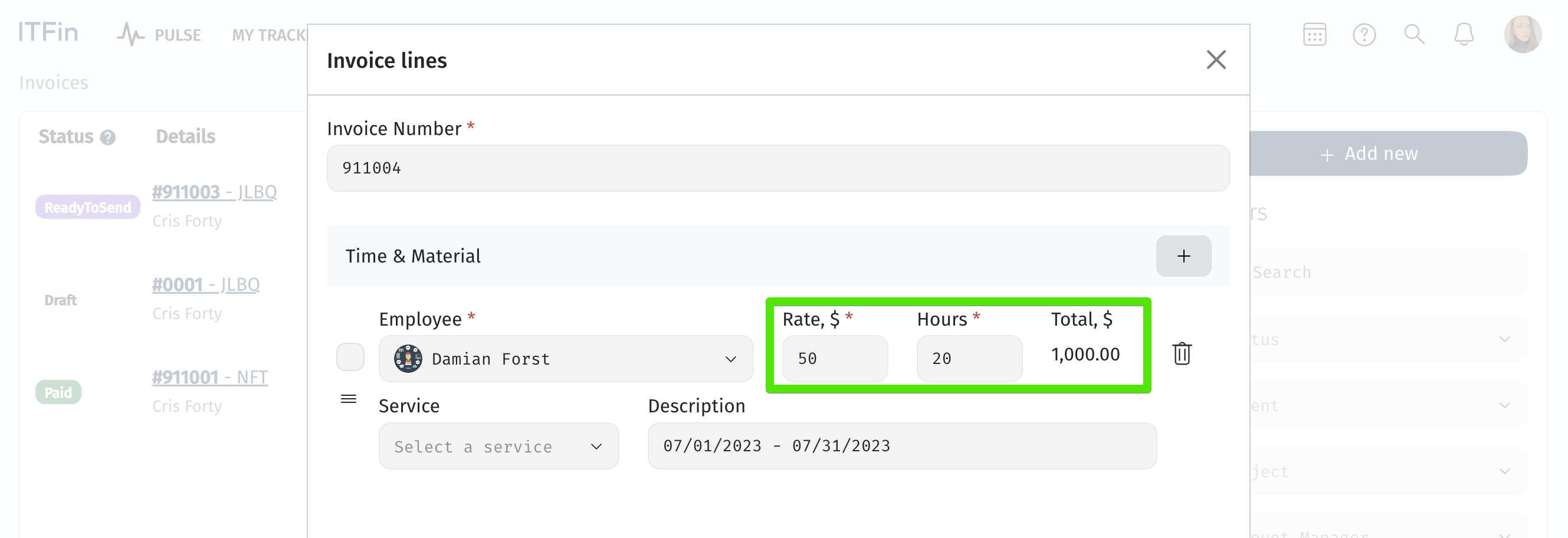
Task: Click the Invoice Number field 911004
Action: click(778, 168)
